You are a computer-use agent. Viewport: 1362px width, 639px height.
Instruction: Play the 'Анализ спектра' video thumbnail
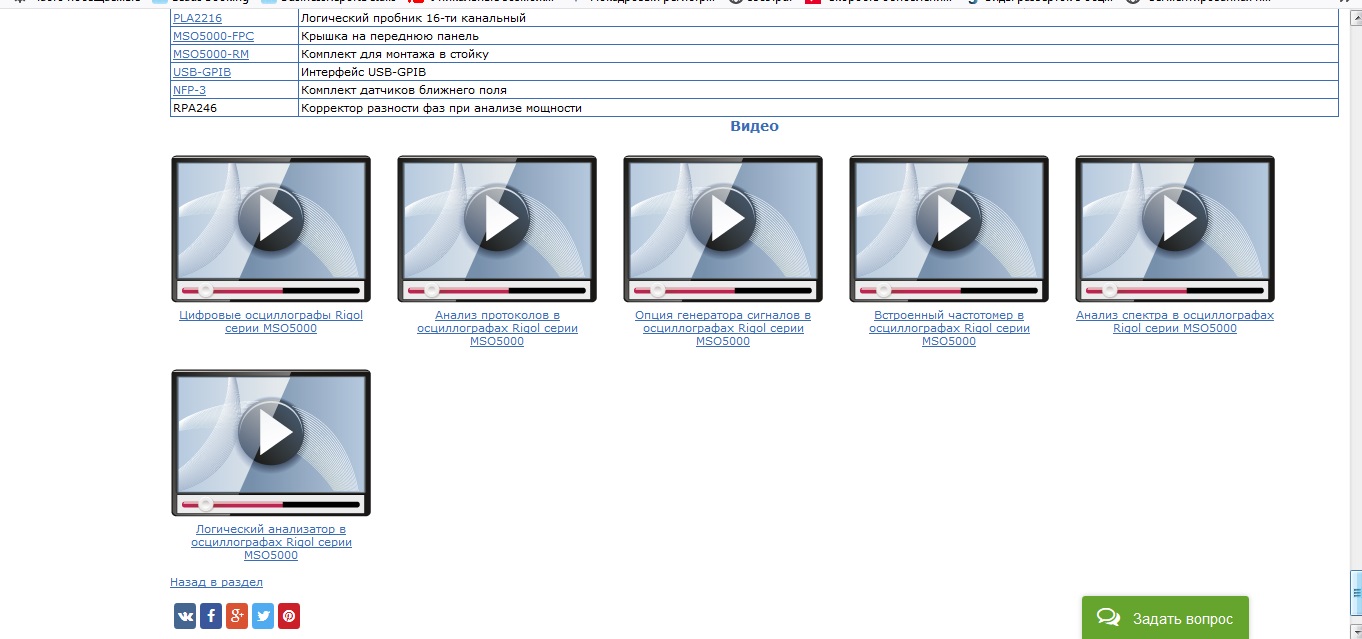[1175, 229]
